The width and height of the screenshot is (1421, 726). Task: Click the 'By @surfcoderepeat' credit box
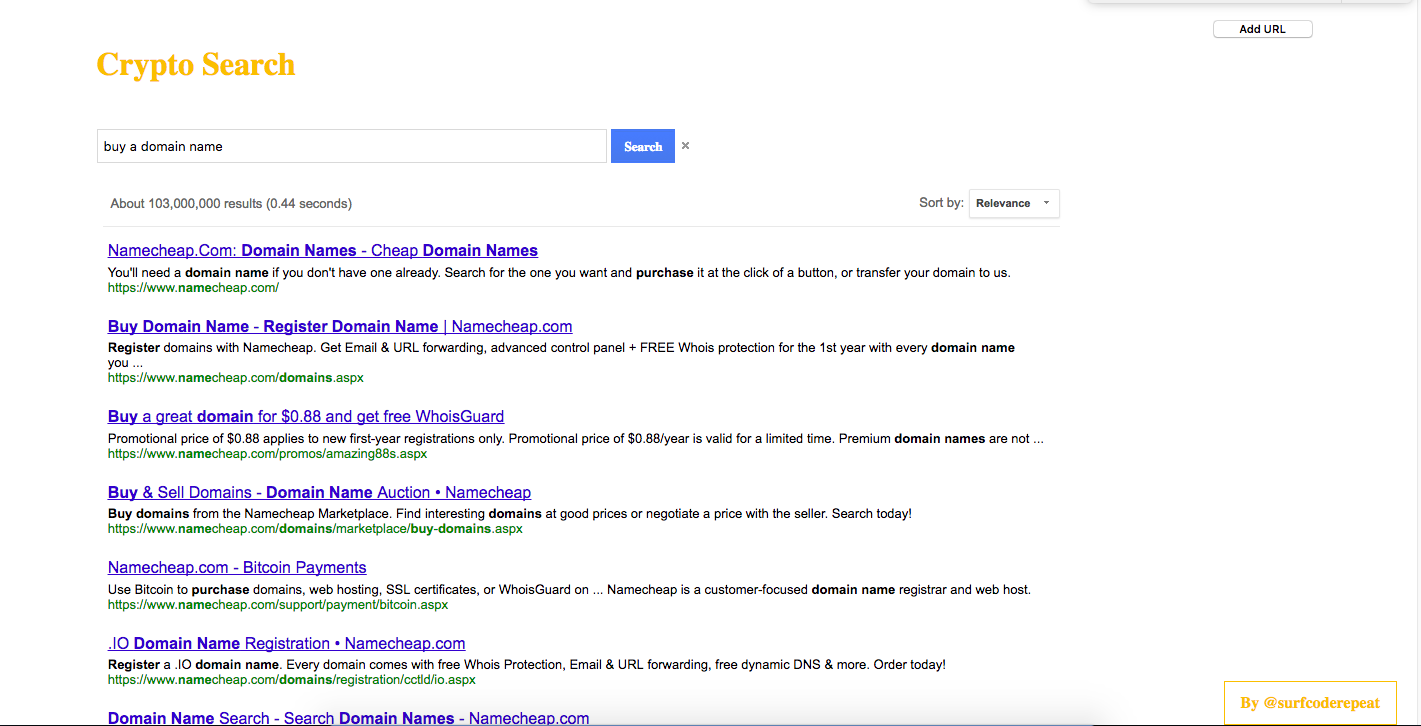point(1310,703)
